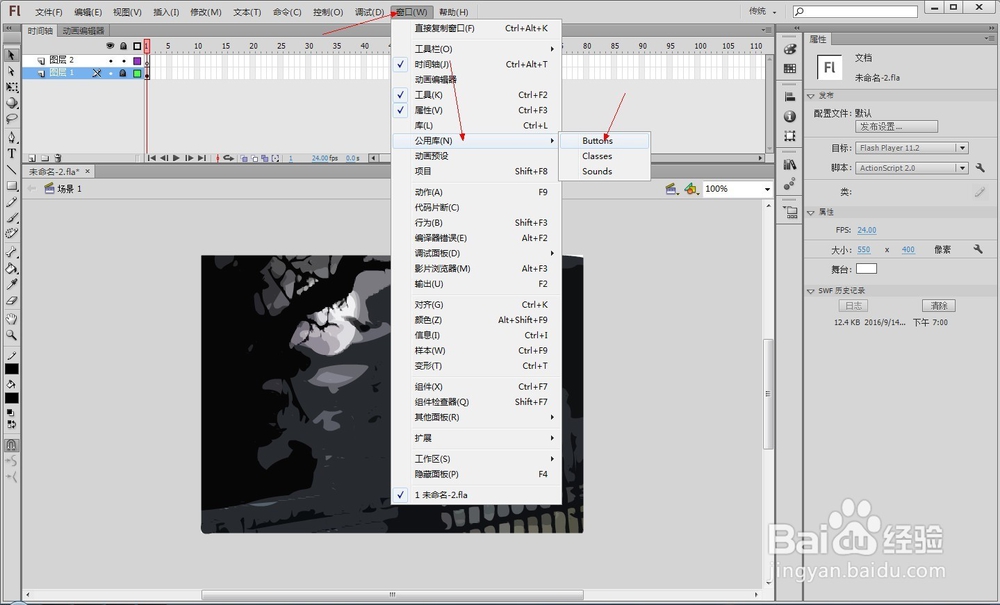The width and height of the screenshot is (1000, 605).
Task: Toggle lock dot of 图层 2
Action: pyautogui.click(x=123, y=61)
